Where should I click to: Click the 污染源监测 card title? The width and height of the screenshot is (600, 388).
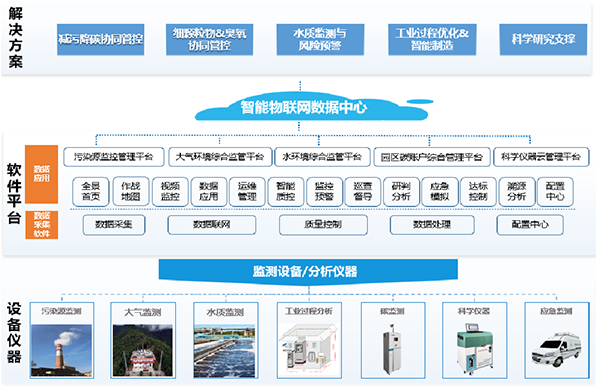pos(61,311)
